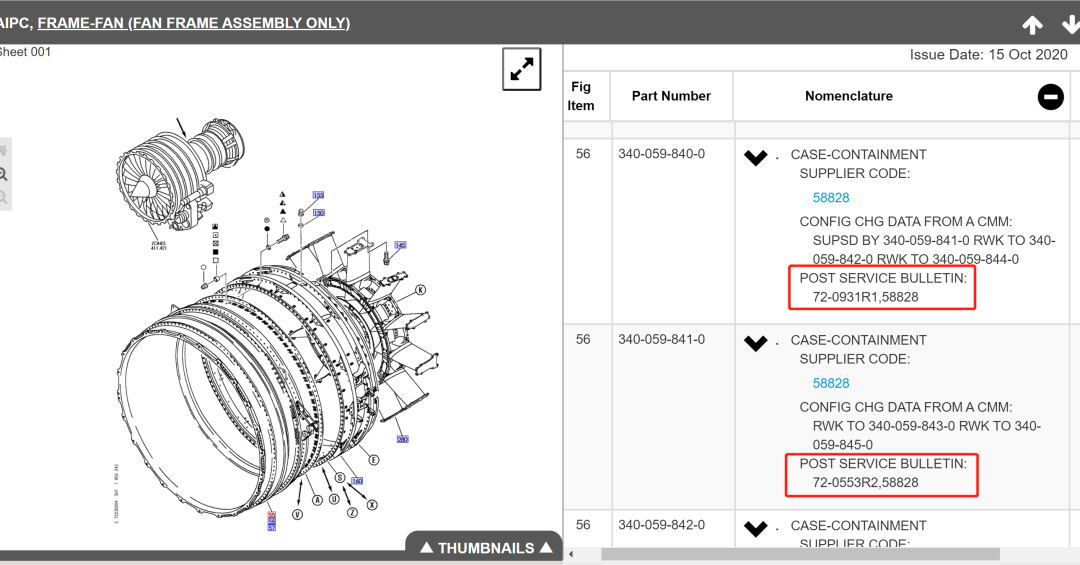1080x565 pixels.
Task: Open supplier code 58828 under 340-059-840-0
Action: tap(831, 198)
